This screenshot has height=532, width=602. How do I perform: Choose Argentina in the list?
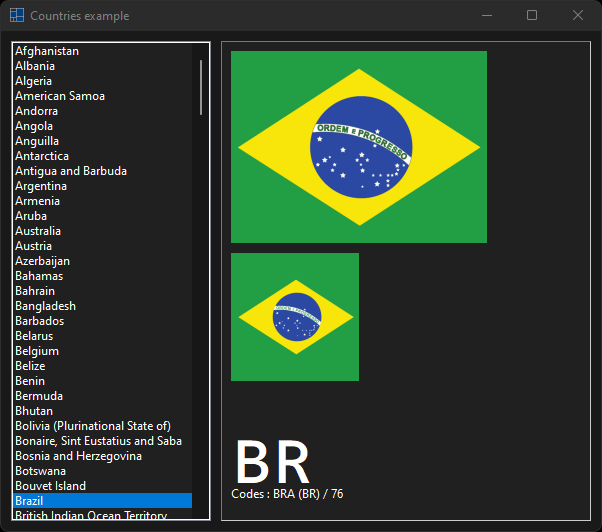click(x=103, y=186)
